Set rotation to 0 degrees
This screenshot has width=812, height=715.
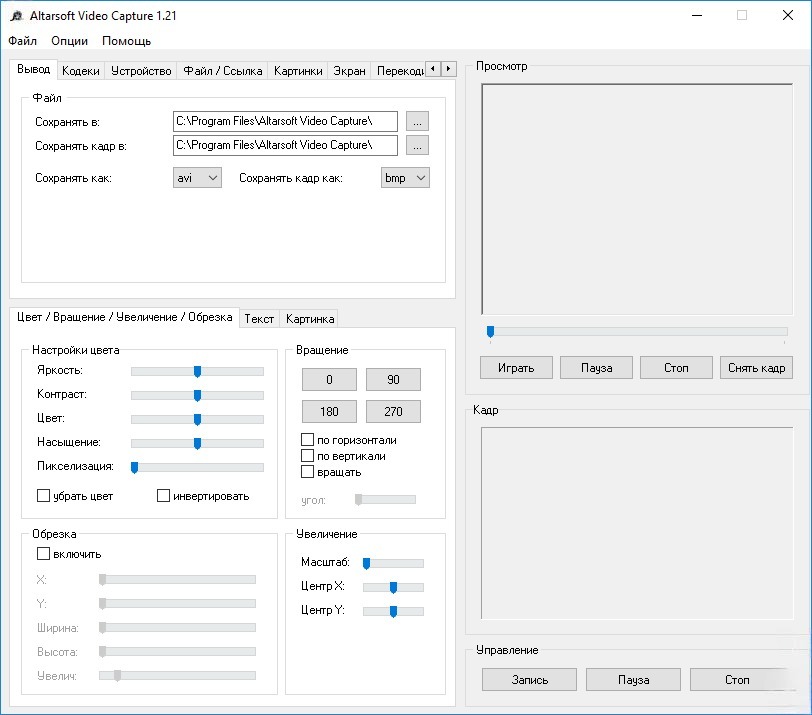(x=329, y=380)
